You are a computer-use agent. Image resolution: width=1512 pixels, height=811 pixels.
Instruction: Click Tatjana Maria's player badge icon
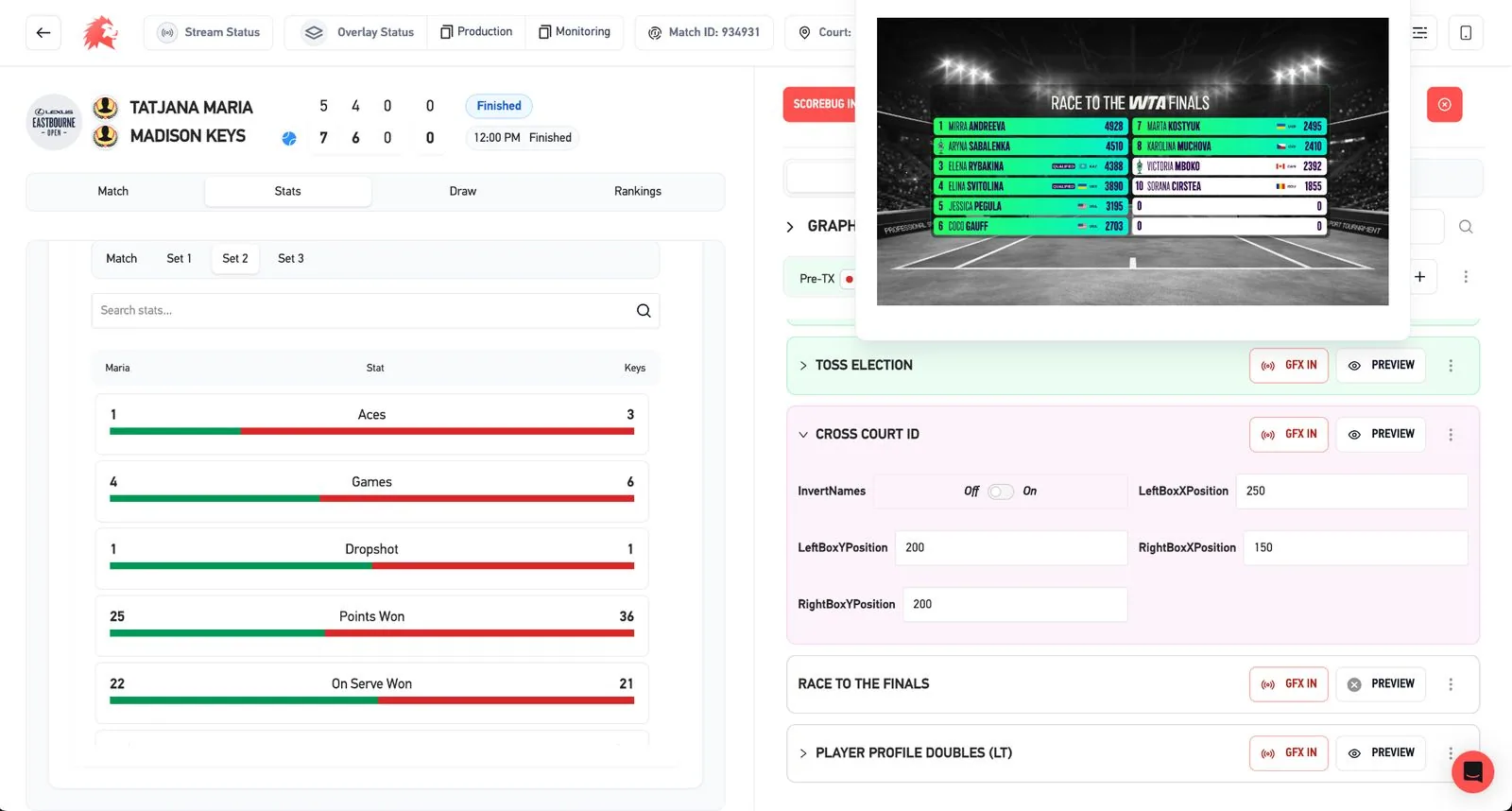pos(106,108)
